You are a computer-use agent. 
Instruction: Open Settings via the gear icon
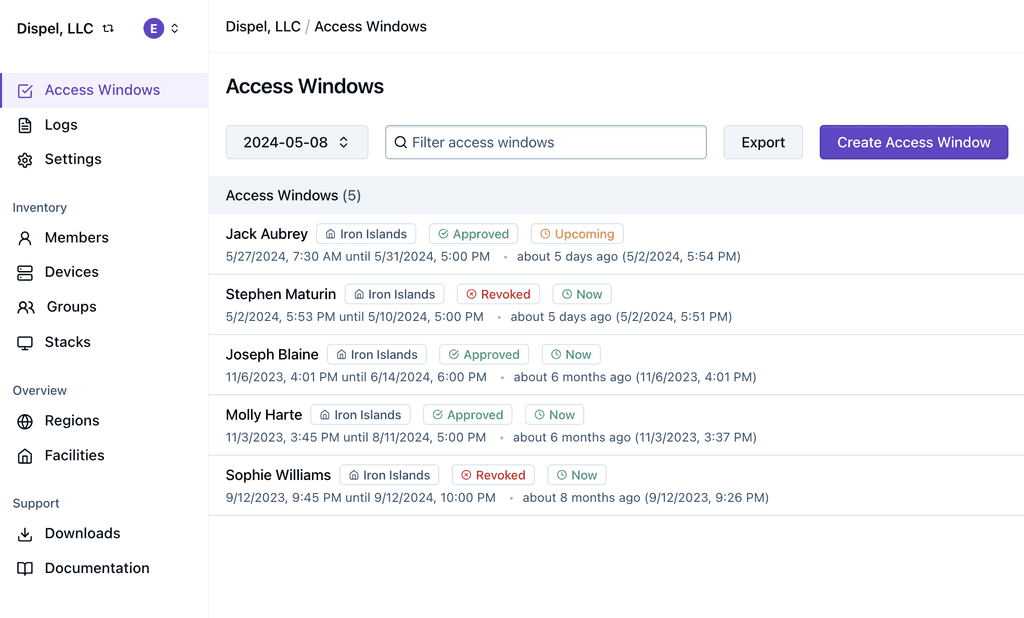tap(73, 159)
